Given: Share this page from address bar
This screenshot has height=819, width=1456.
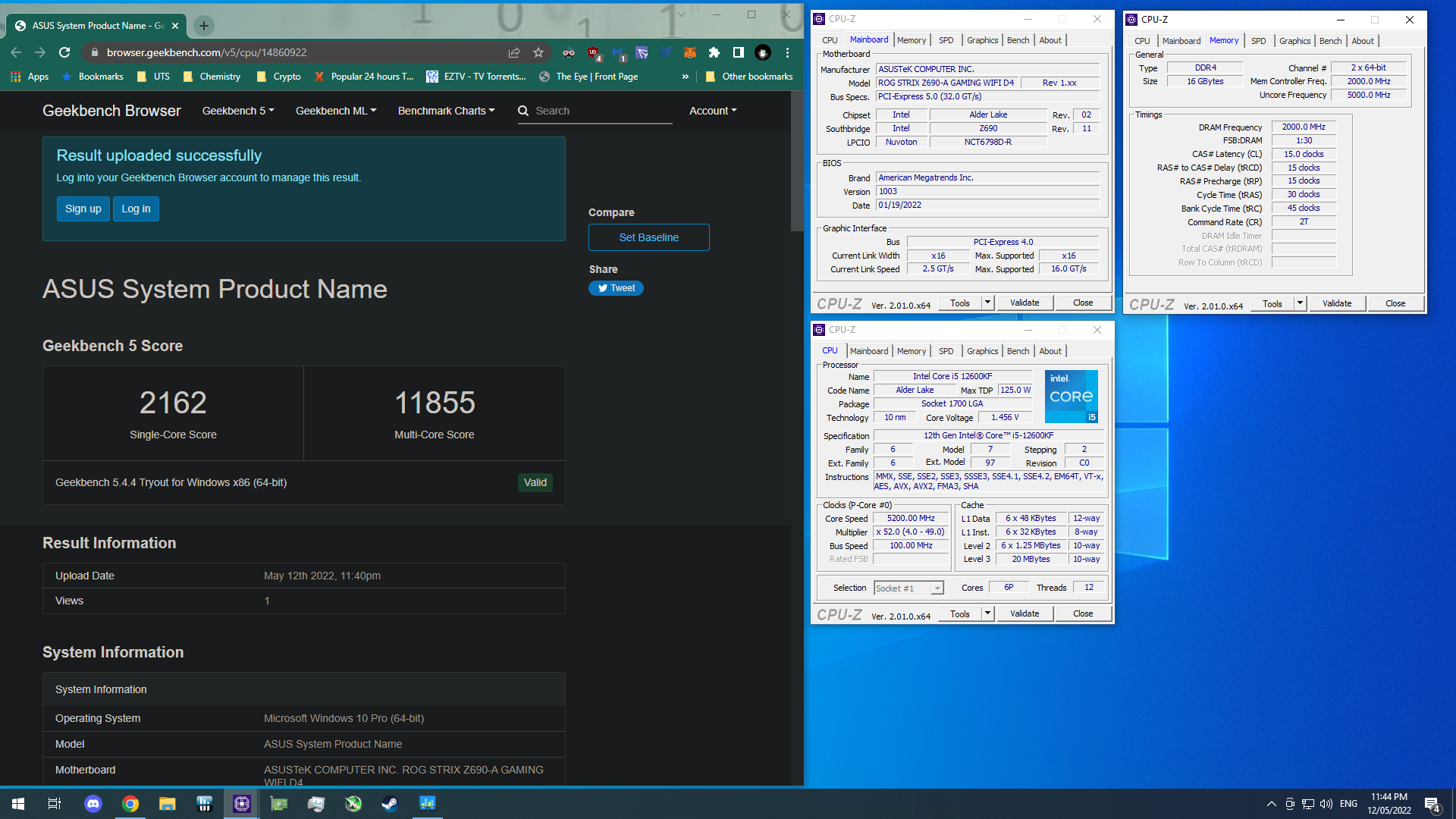Looking at the screenshot, I should pos(514,52).
